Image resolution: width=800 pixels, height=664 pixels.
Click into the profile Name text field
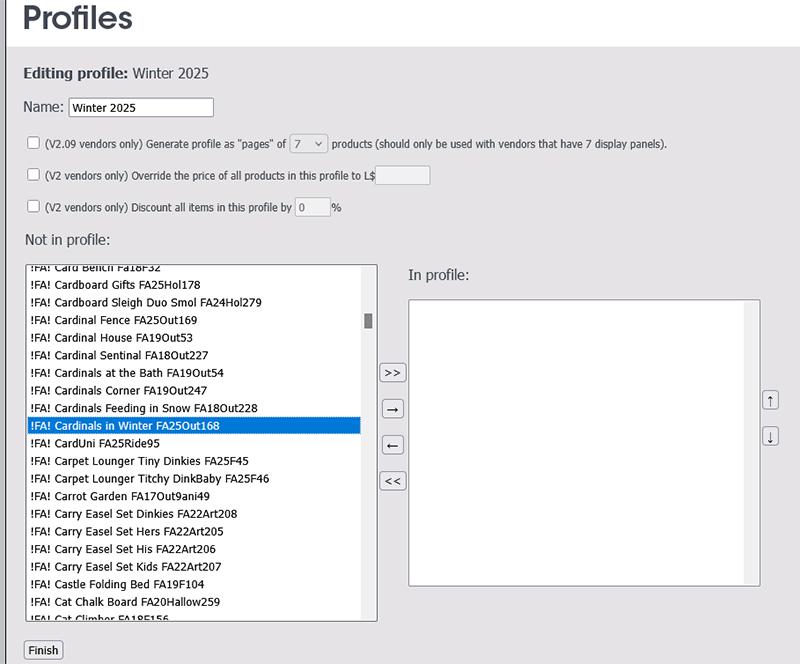(x=141, y=107)
